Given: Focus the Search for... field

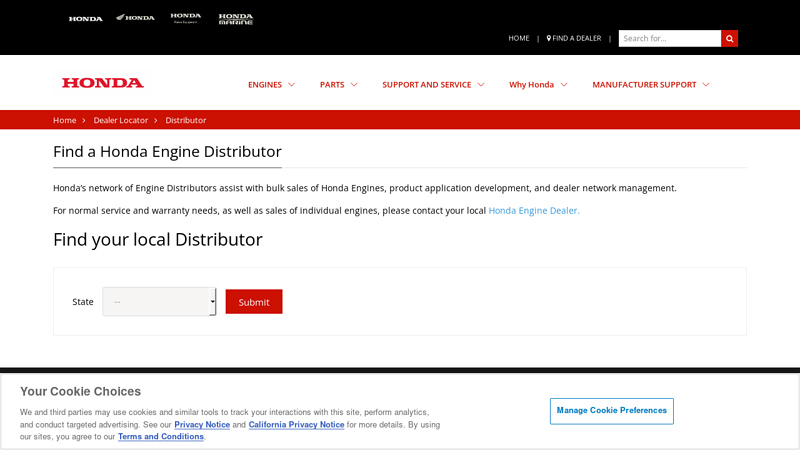Looking at the screenshot, I should pyautogui.click(x=669, y=38).
